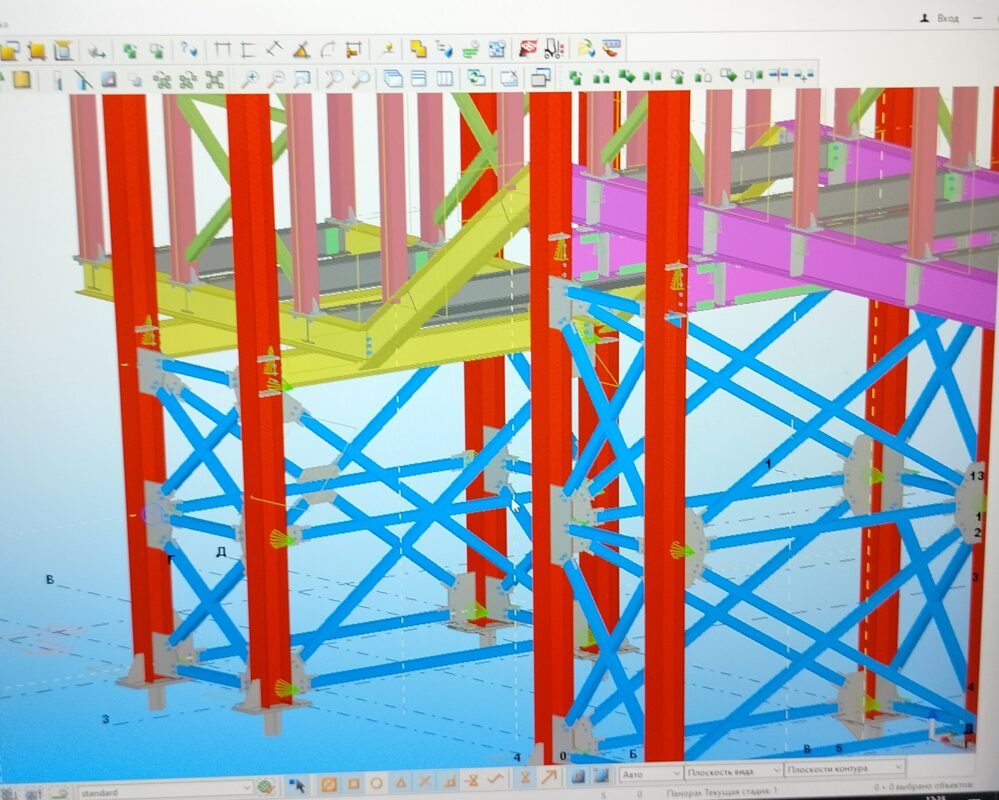Toggle the triangle snap switch in bottom bar
Screen dimensions: 999x800
pyautogui.click(x=400, y=782)
